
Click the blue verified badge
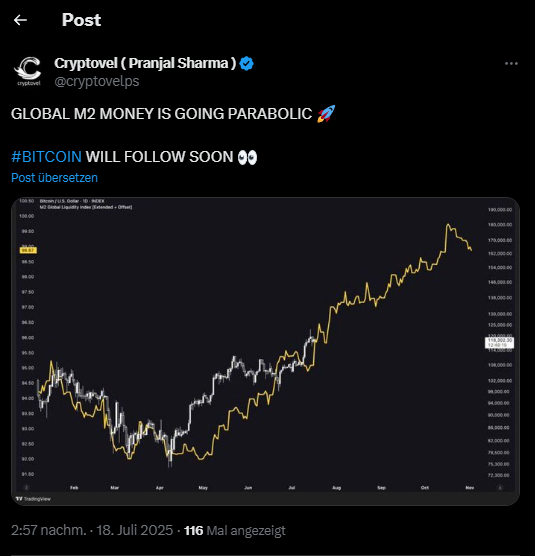(246, 63)
